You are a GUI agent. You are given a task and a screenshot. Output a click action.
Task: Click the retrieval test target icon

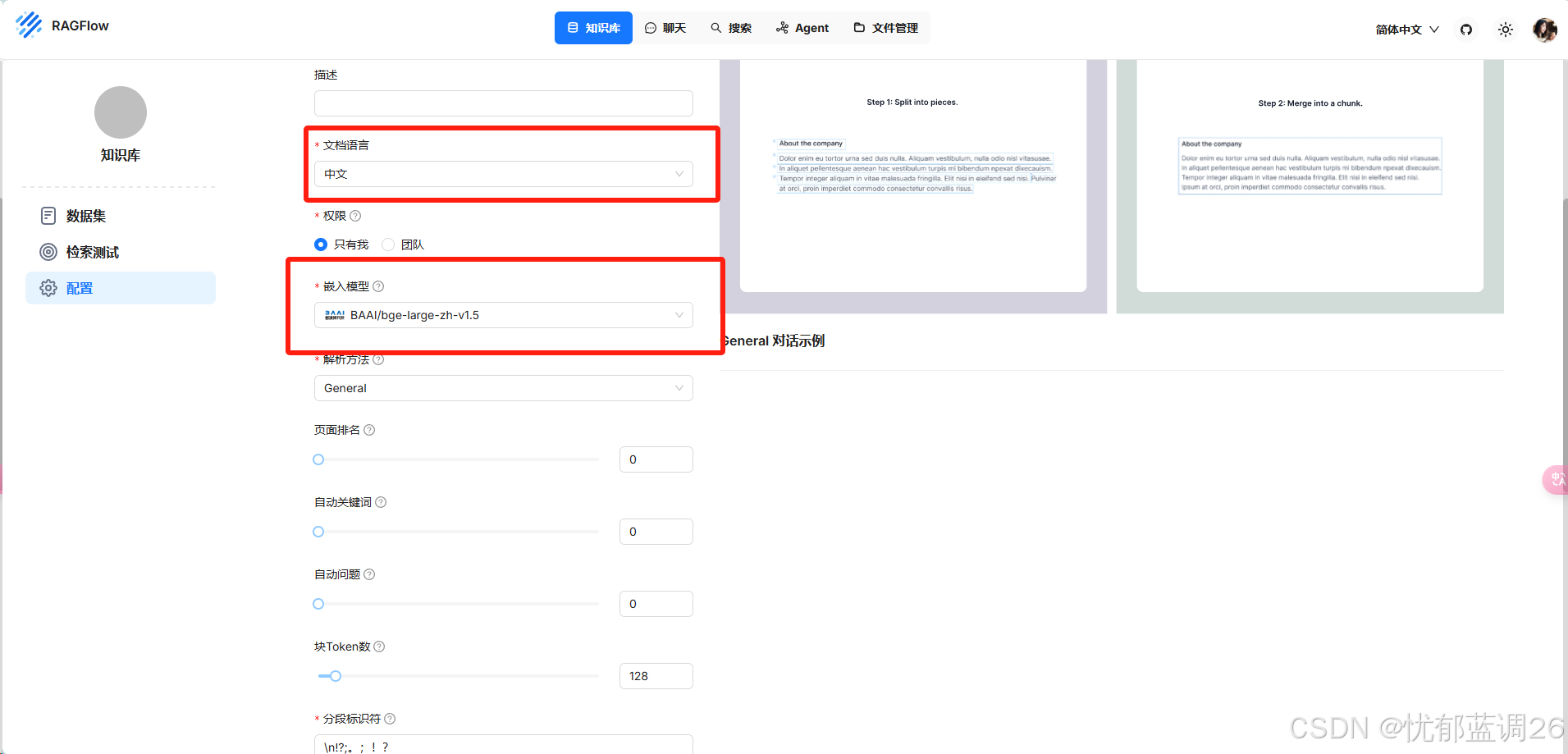coord(48,252)
